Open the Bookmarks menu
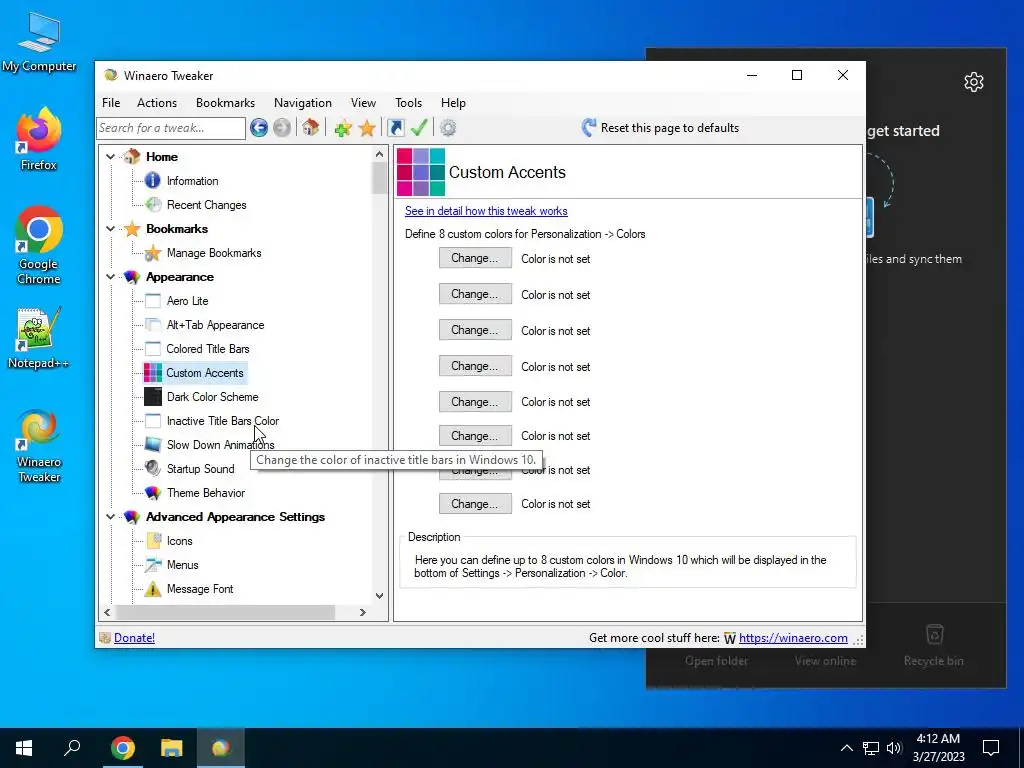1024x768 pixels. [225, 103]
